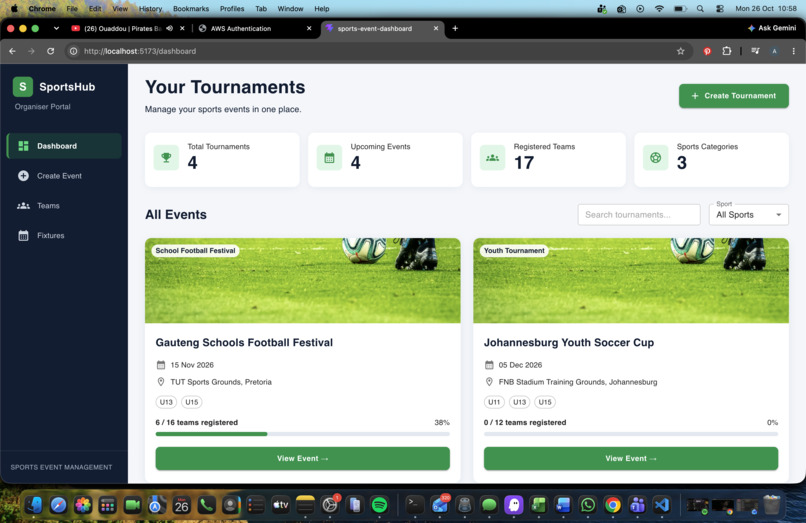This screenshot has height=523, width=806.
Task: Click the Gauteng Schools Football Festival image
Action: tap(302, 280)
